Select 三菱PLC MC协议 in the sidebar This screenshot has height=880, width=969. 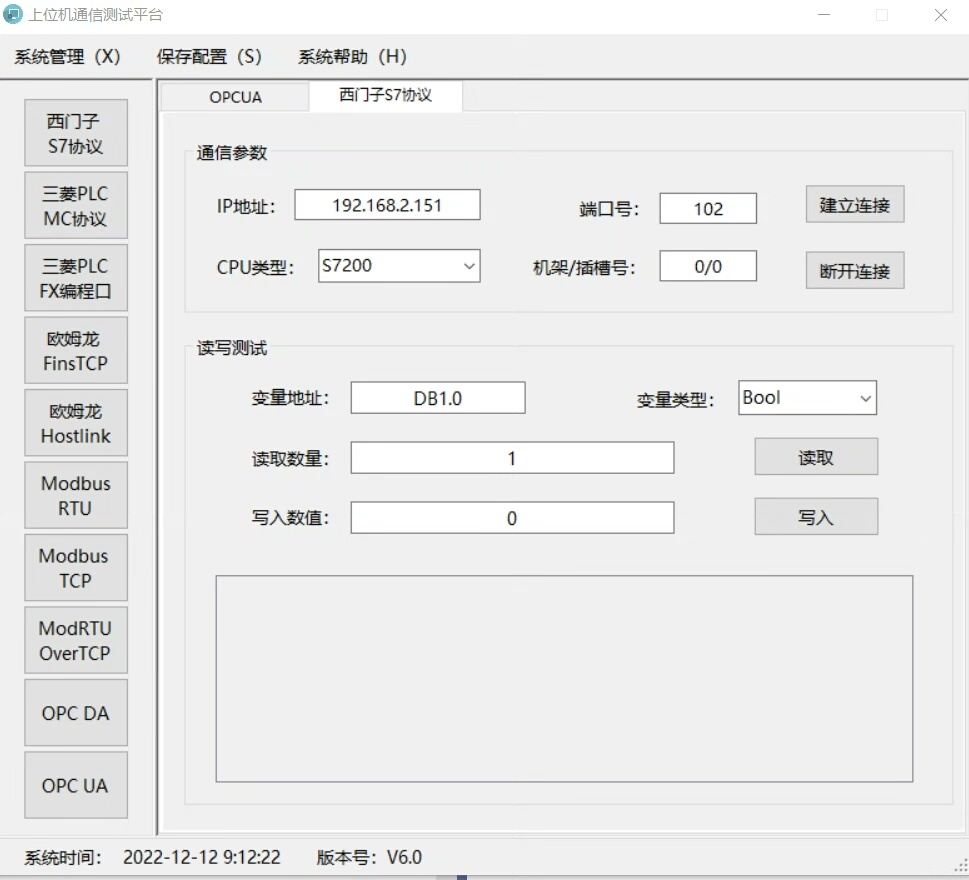[76, 206]
